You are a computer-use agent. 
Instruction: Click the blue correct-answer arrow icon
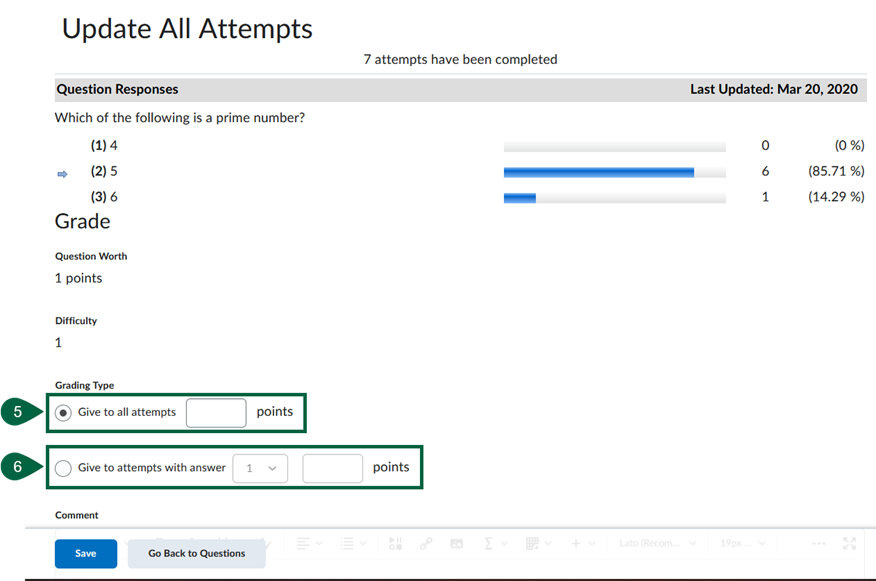62,173
